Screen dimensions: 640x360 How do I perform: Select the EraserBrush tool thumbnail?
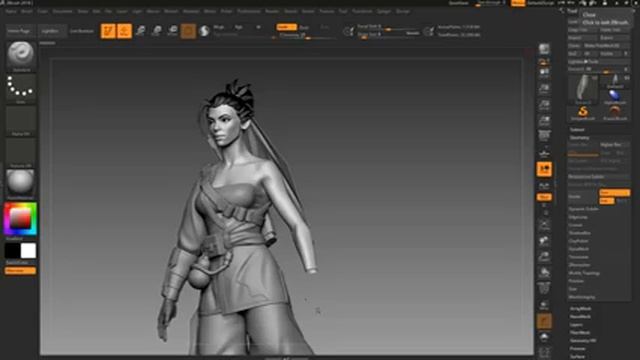coord(615,112)
